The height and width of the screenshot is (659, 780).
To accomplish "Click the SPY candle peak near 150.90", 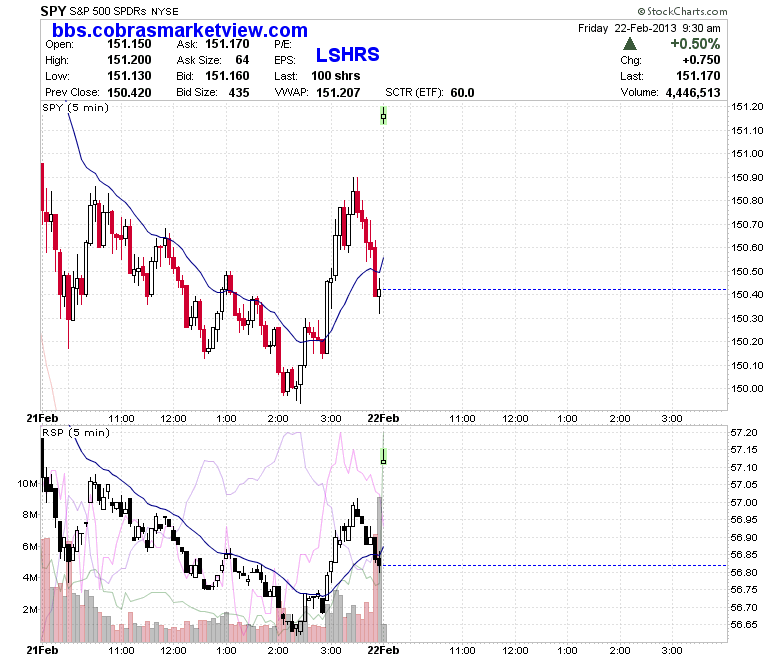I will coord(355,194).
